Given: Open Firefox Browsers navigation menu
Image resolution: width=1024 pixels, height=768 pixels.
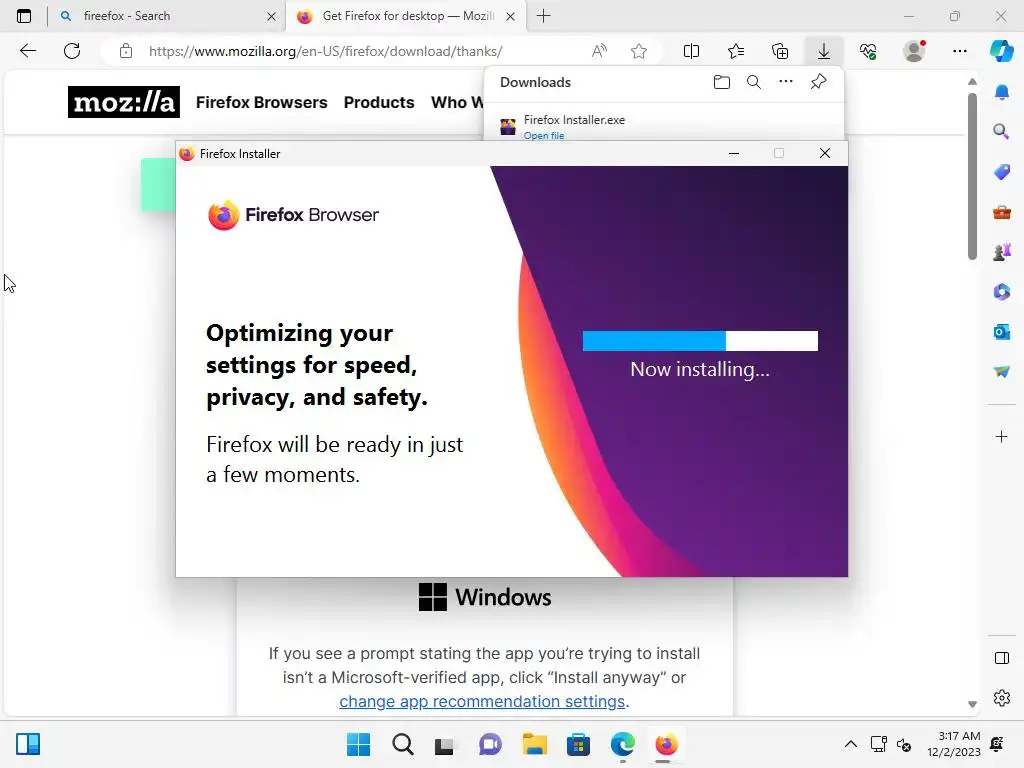Looking at the screenshot, I should click(x=261, y=103).
